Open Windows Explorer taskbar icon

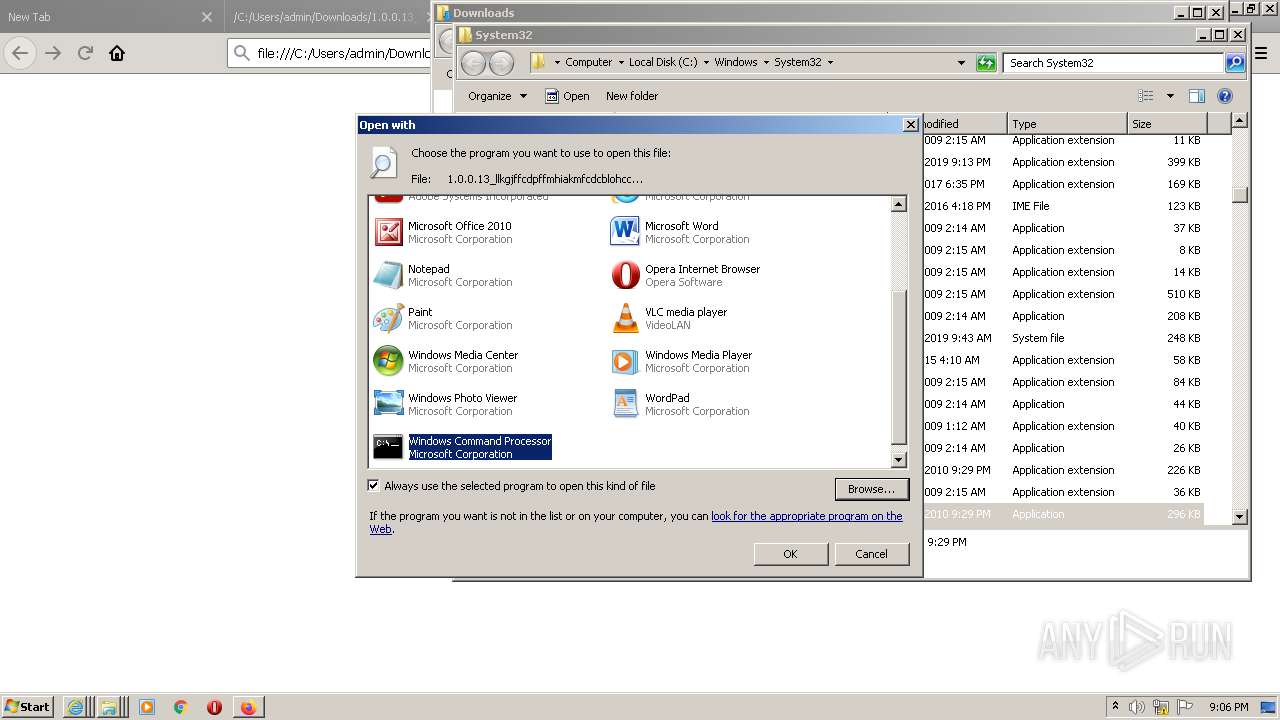pos(109,707)
